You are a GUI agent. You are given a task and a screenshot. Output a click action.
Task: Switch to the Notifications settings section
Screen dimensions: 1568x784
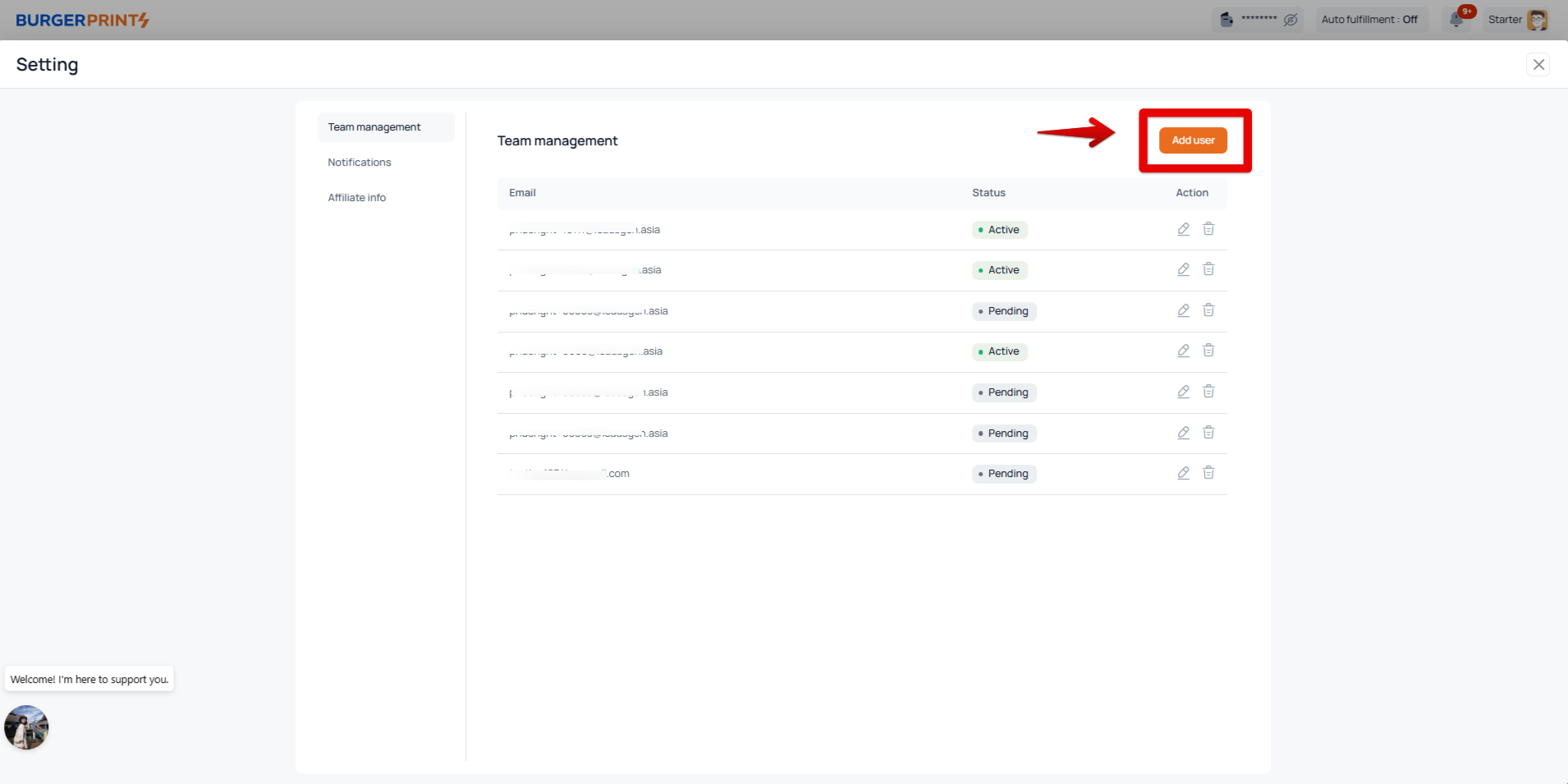tap(360, 163)
